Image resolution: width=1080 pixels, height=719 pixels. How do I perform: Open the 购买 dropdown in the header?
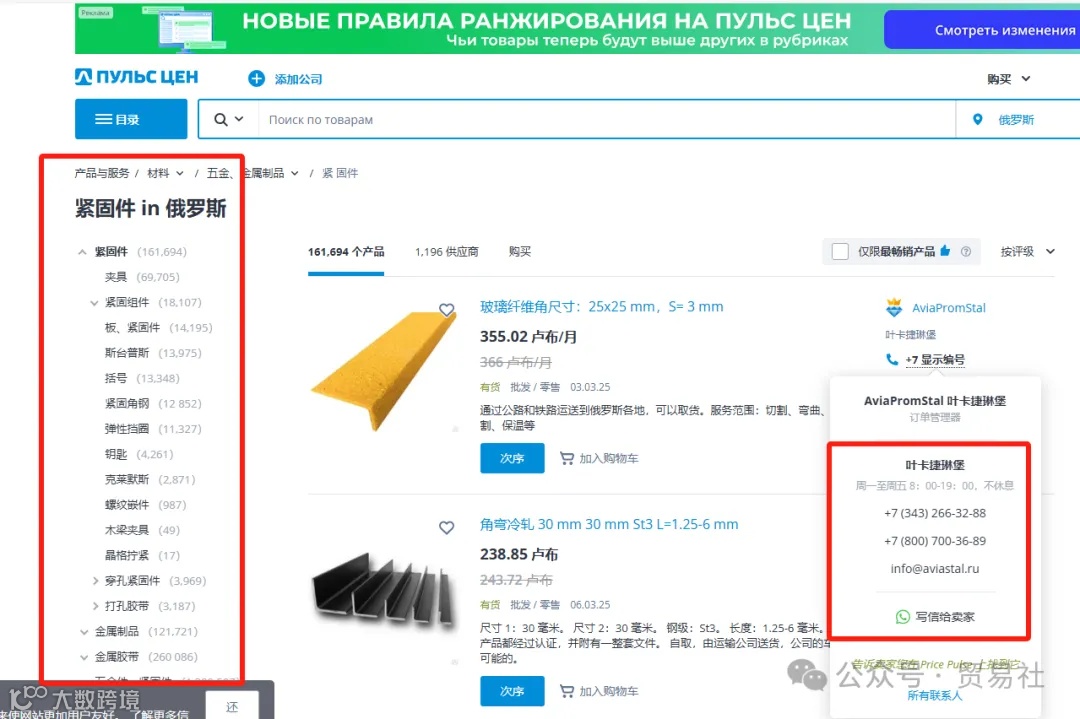(1008, 79)
